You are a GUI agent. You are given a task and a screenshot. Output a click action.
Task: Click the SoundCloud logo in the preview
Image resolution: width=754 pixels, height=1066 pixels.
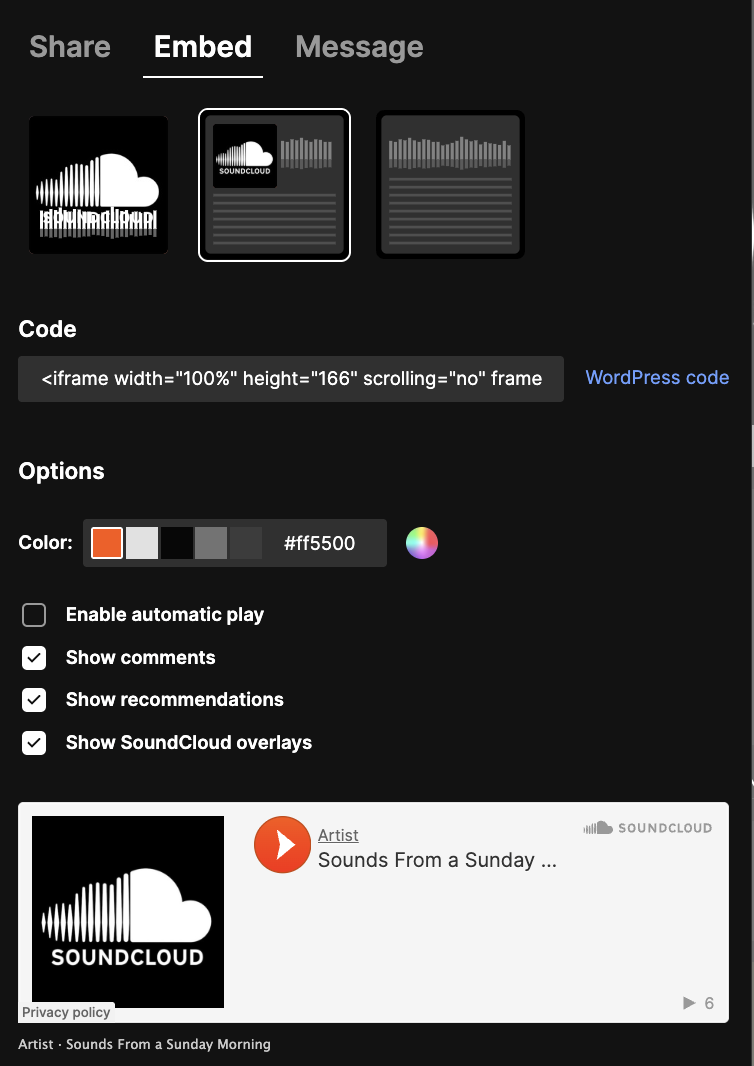[647, 827]
